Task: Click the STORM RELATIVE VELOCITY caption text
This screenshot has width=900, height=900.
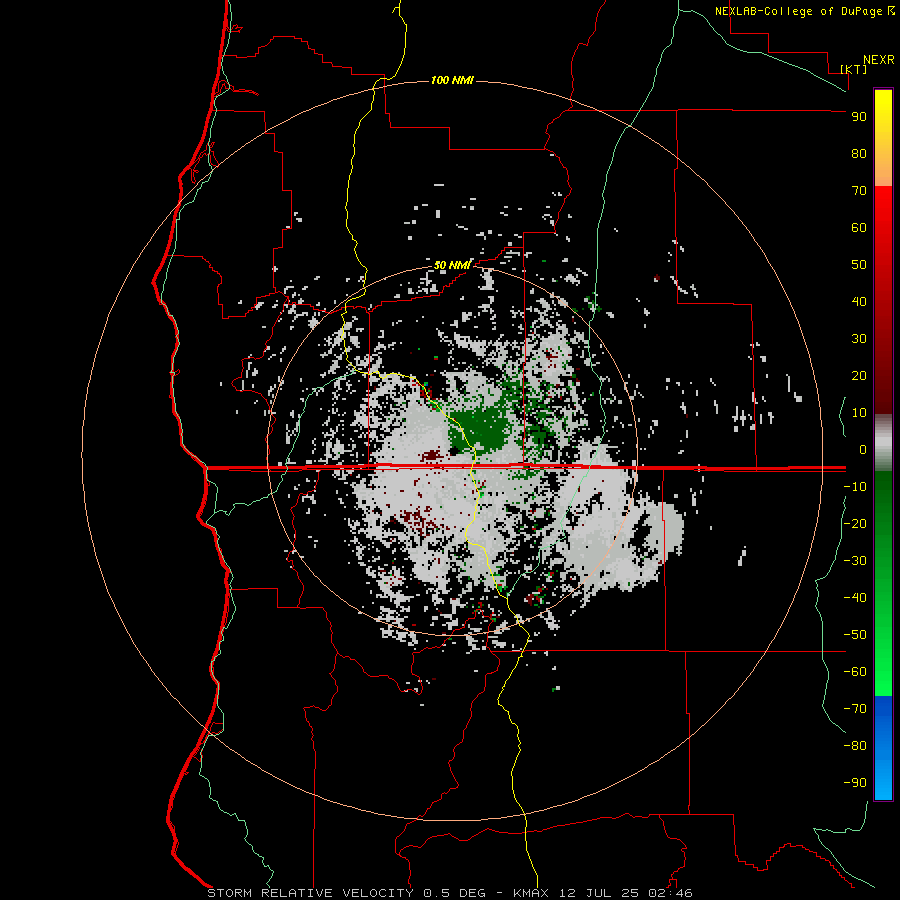Action: pyautogui.click(x=310, y=893)
